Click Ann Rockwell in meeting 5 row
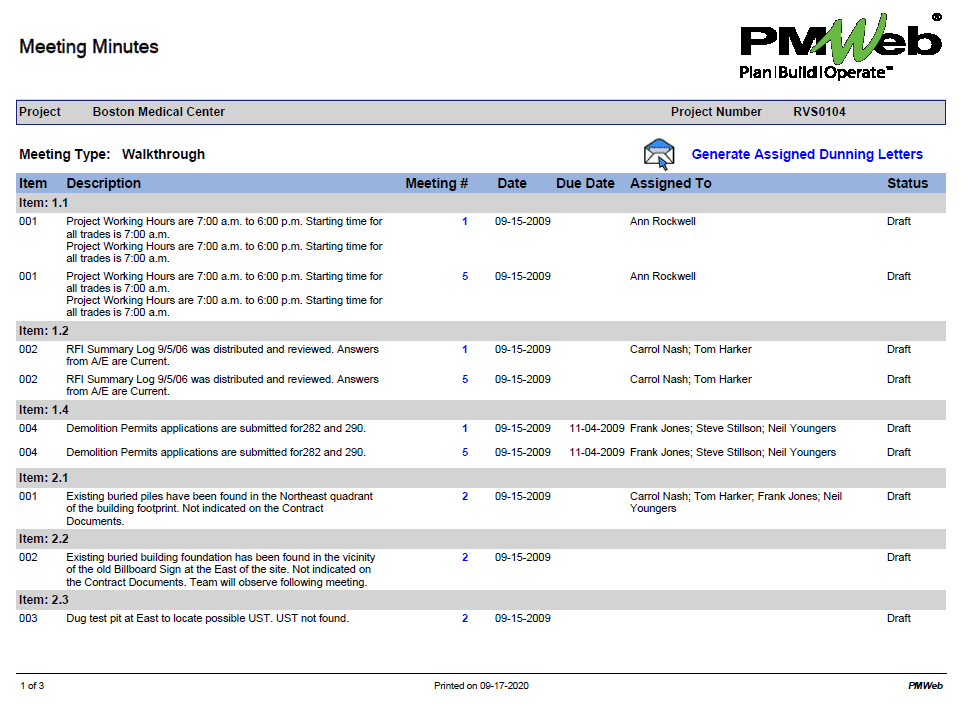965x705 pixels. tap(662, 277)
